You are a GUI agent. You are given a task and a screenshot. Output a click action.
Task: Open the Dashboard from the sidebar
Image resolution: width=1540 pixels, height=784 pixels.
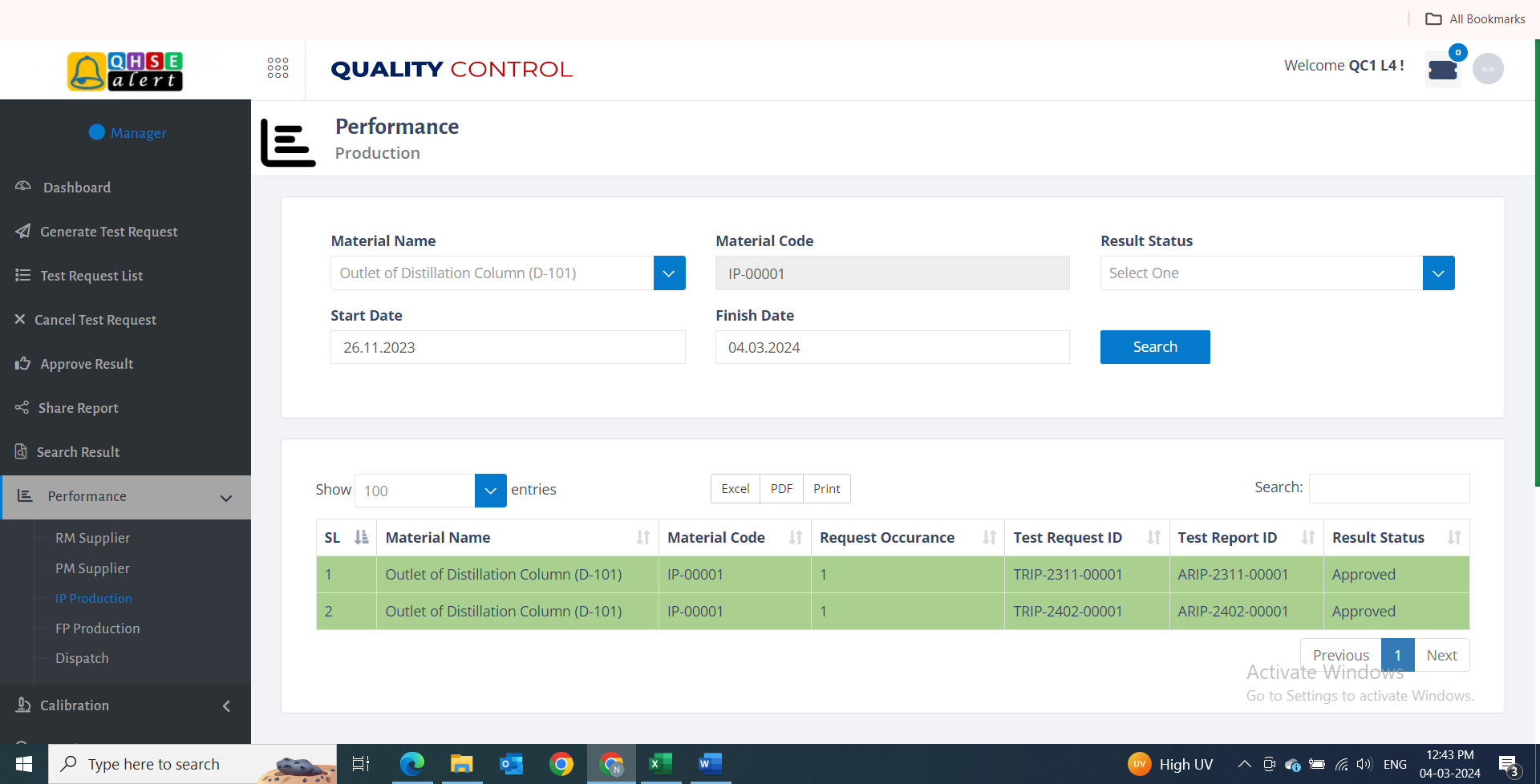(76, 187)
